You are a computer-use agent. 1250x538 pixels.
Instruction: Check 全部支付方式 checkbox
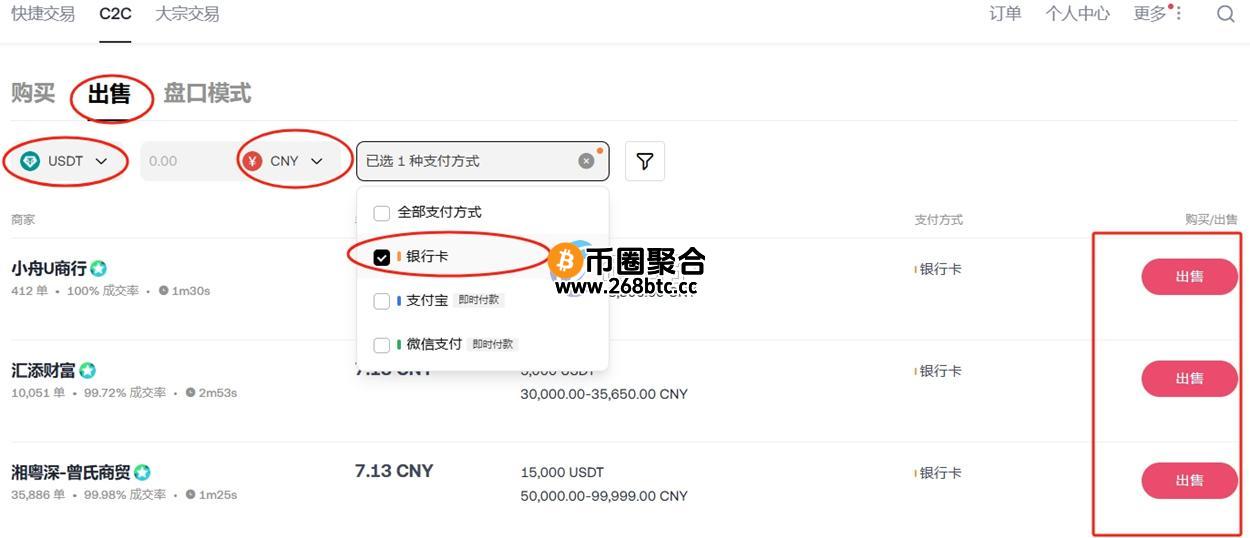tap(381, 213)
